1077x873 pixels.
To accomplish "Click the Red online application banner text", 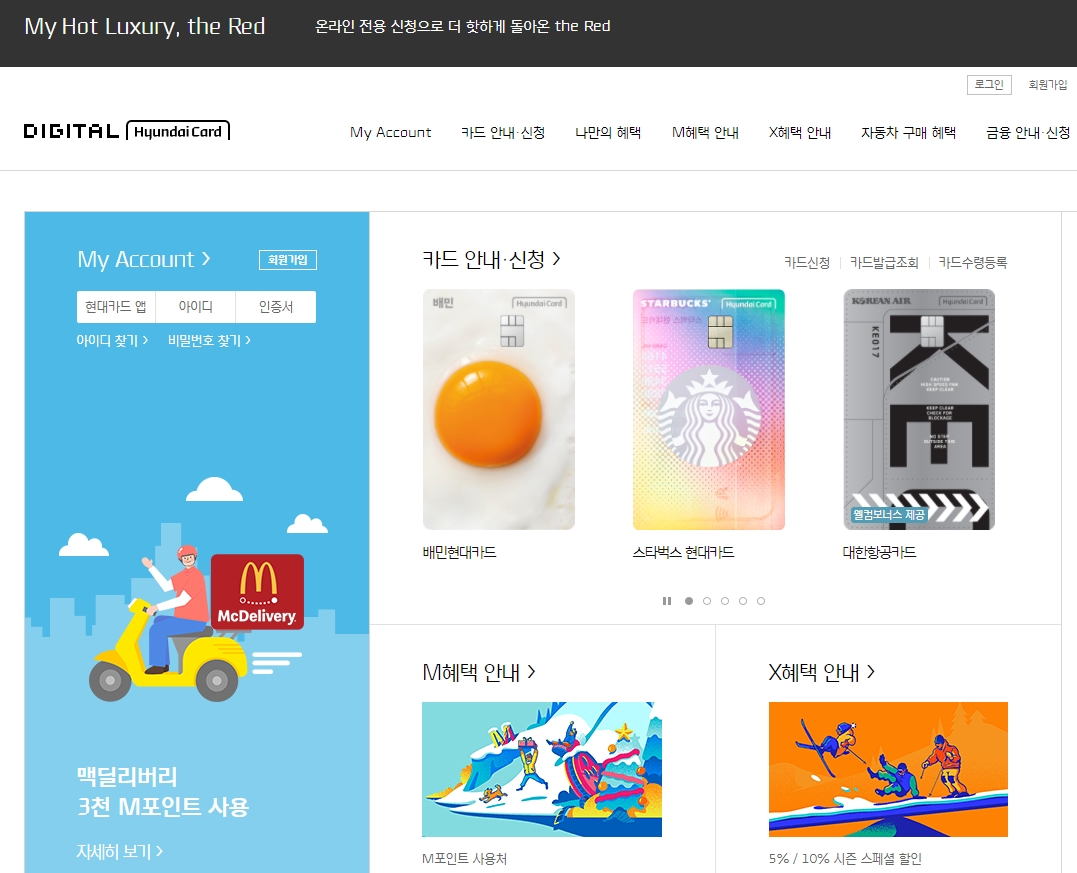I will (x=462, y=26).
